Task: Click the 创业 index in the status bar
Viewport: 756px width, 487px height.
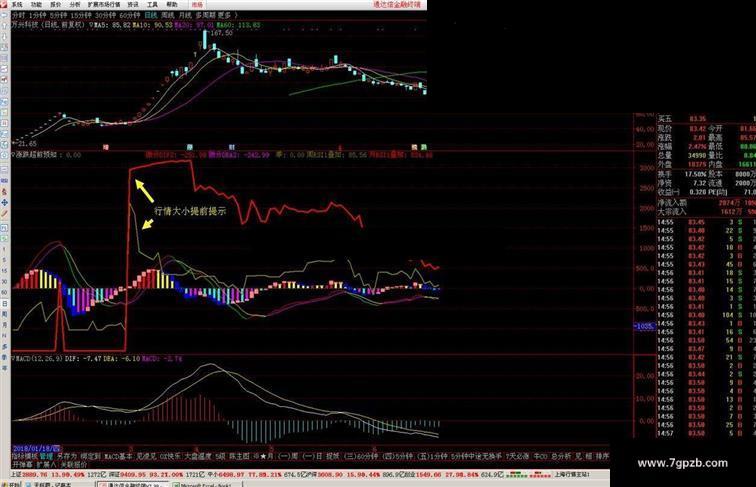Action: click(x=410, y=474)
